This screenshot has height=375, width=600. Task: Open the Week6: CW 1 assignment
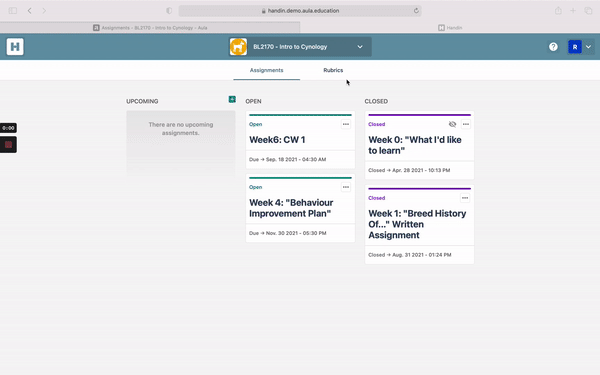coord(277,140)
